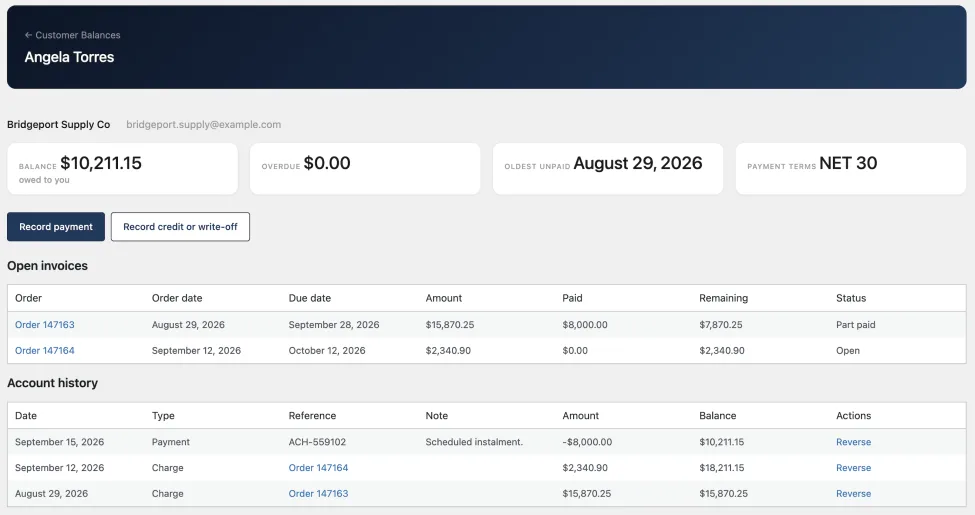The width and height of the screenshot is (975, 515).
Task: Click the Bridgeport Supply Co name
Action: coord(58,124)
